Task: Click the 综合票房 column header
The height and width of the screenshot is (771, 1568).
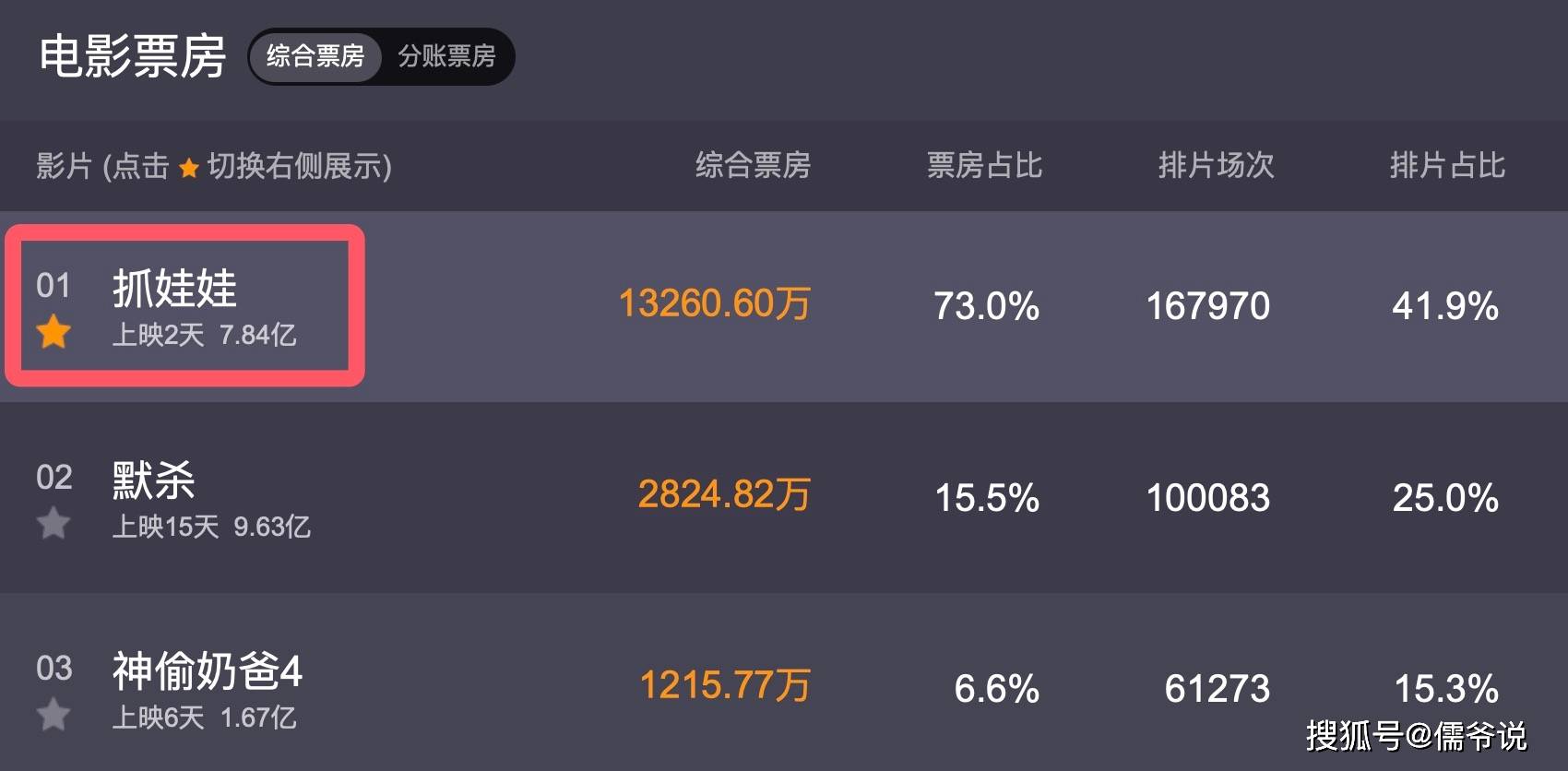Action: [753, 166]
